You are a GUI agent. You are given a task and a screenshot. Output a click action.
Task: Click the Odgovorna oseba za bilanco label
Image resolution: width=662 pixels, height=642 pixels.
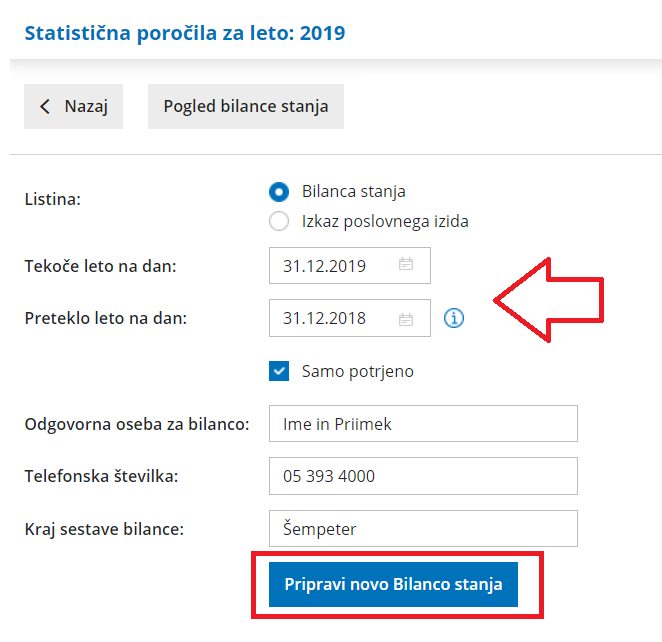coord(136,424)
